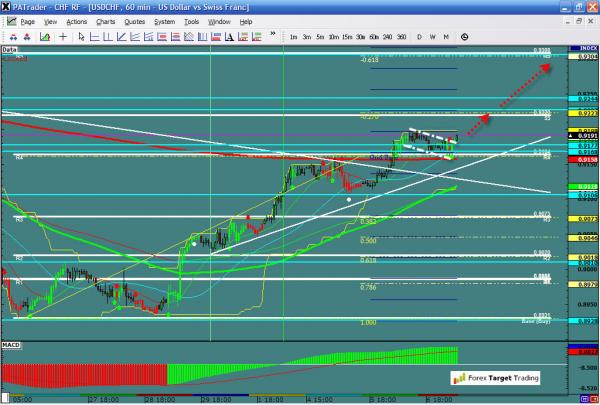Click the black 0.9191 current price tag
Image resolution: width=600 pixels, height=405 pixels.
584,136
